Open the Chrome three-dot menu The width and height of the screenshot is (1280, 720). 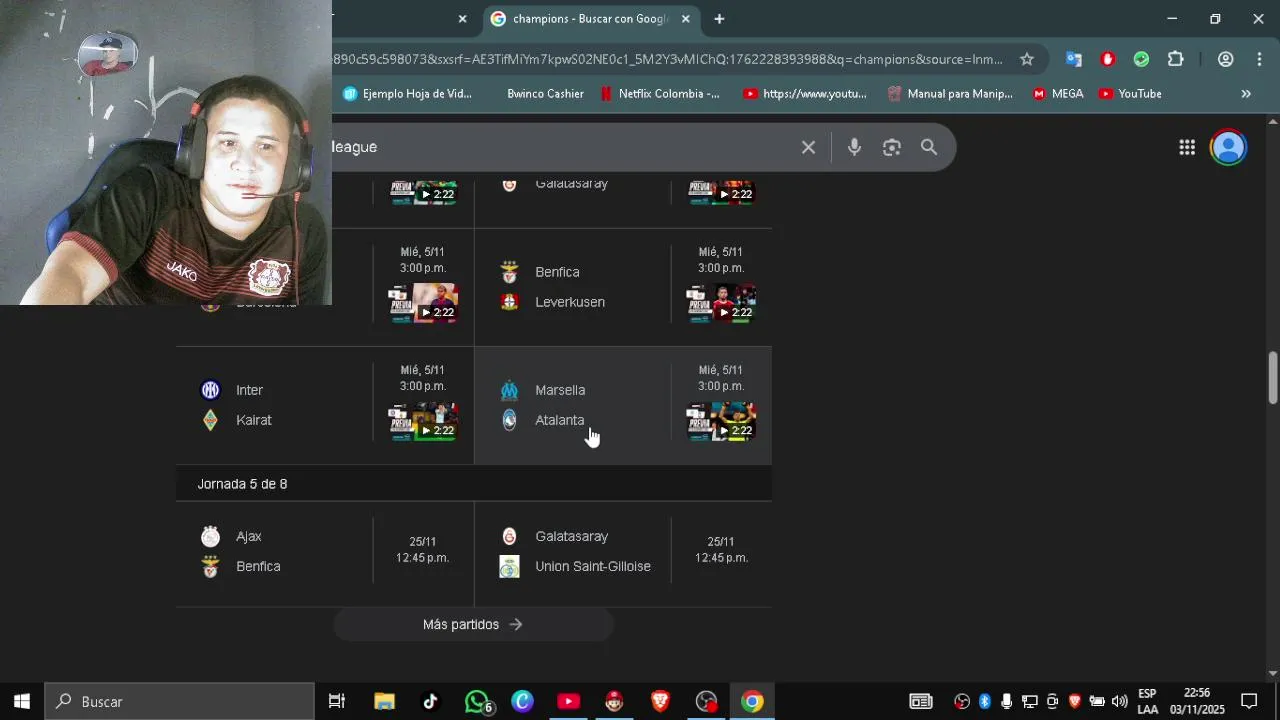pyautogui.click(x=1259, y=59)
